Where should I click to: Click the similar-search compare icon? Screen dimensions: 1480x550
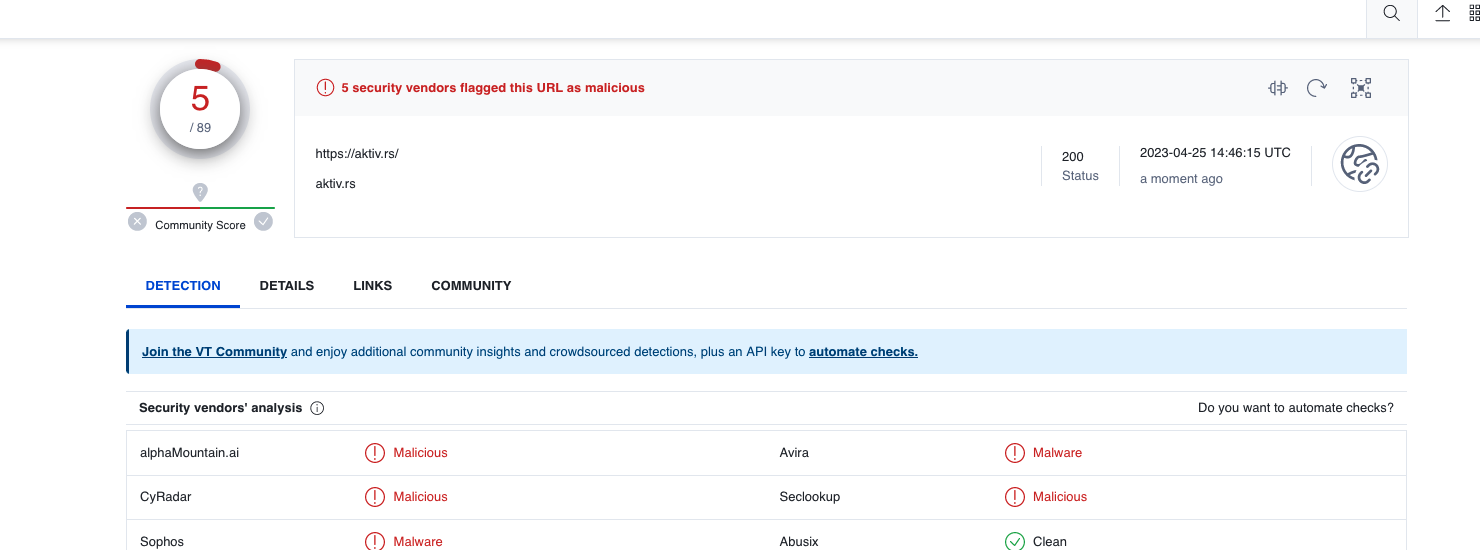[x=1278, y=88]
